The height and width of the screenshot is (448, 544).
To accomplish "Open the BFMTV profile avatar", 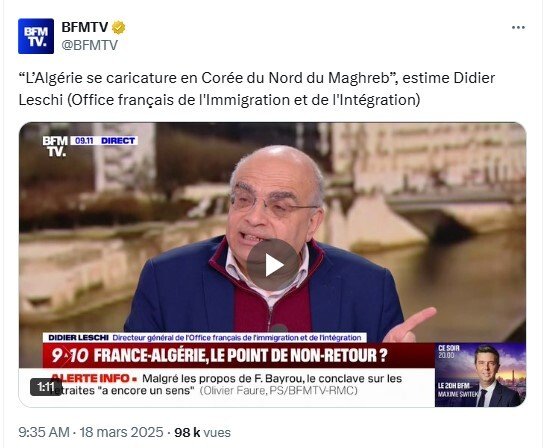I will (36, 36).
